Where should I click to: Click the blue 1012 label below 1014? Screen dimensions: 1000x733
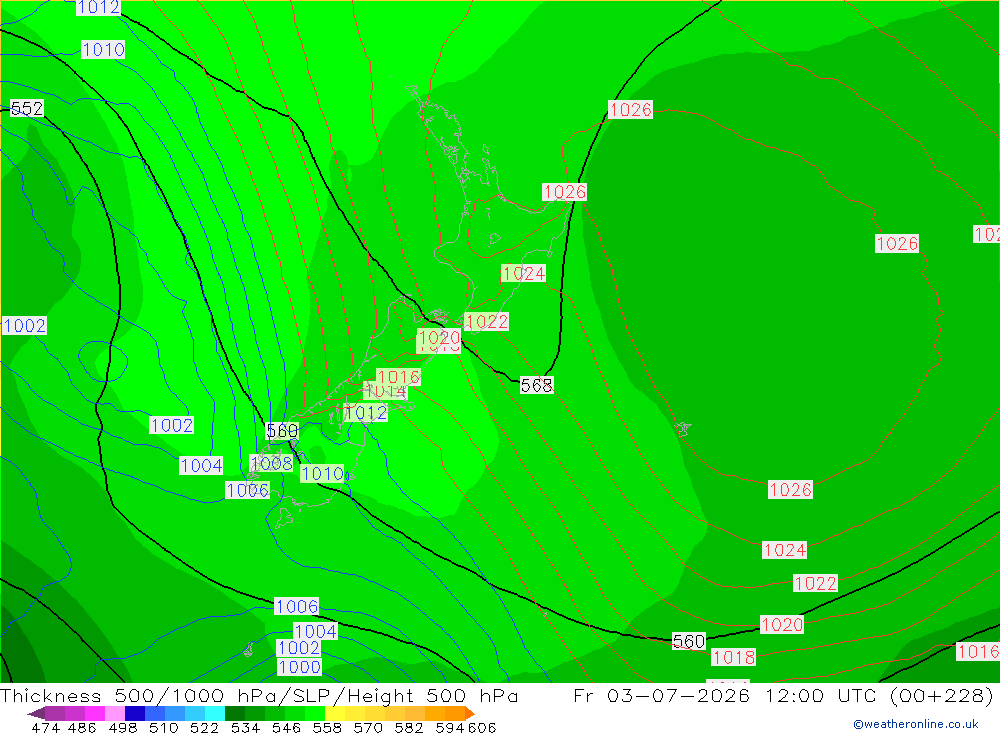[365, 413]
